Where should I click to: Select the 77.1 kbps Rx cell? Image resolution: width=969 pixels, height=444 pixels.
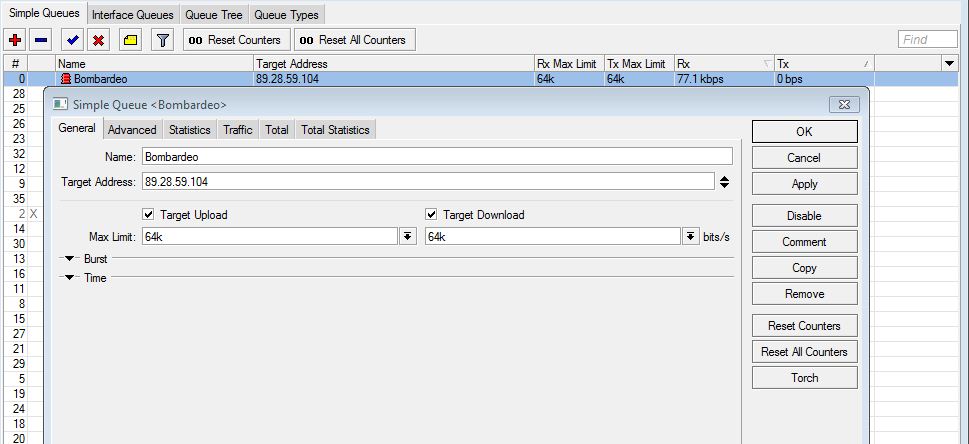[724, 79]
